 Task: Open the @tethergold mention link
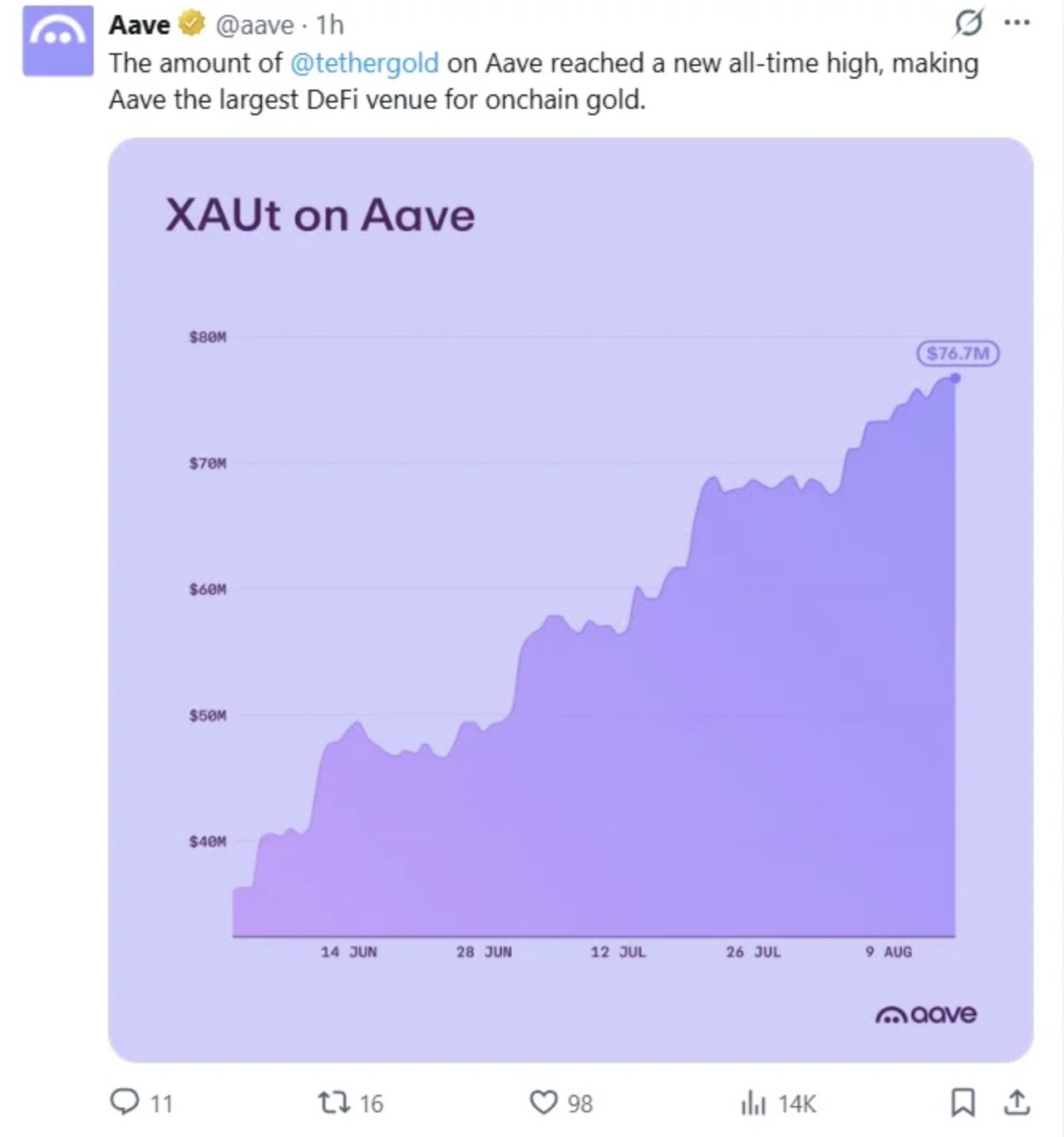click(x=364, y=63)
